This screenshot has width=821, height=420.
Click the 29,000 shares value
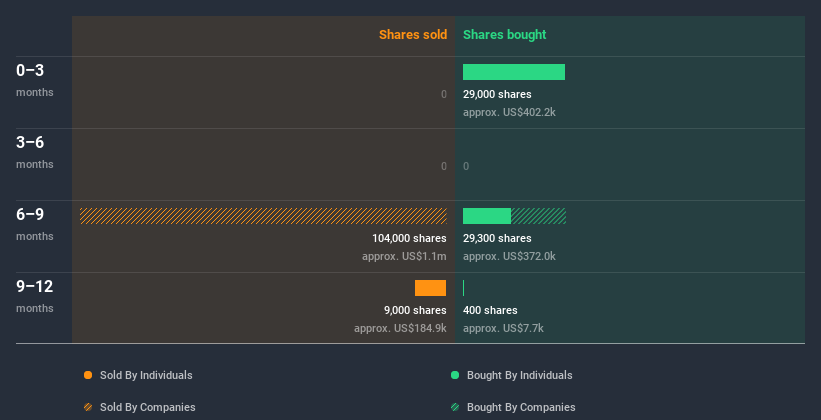(x=497, y=94)
